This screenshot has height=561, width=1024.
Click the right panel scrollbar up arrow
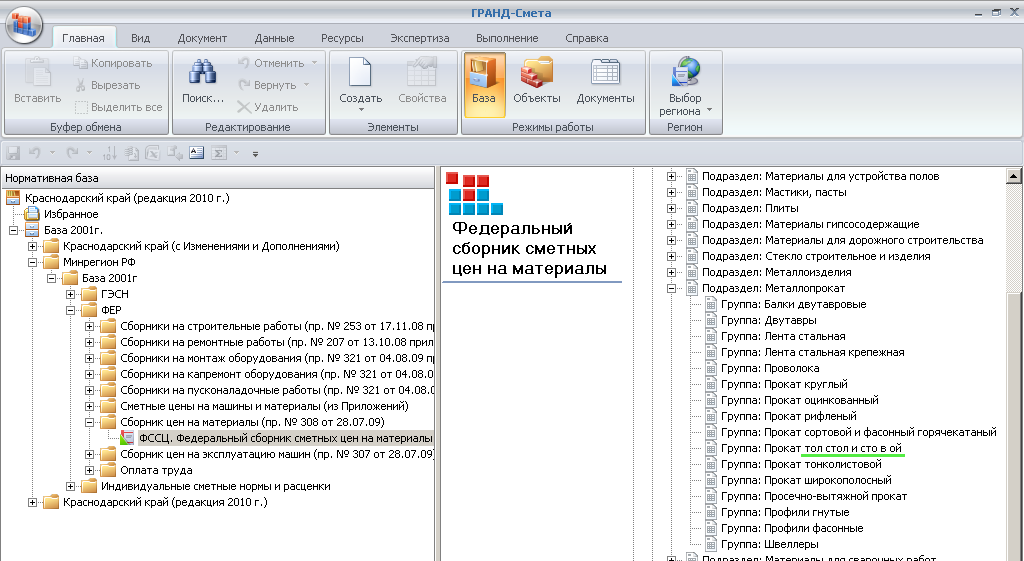click(1014, 175)
